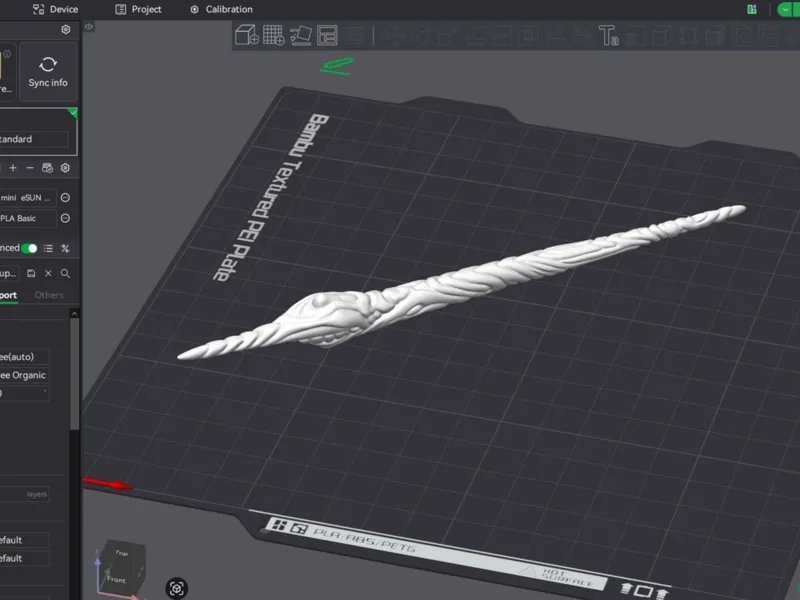Click the input field labeled 'layers'
Viewport: 800px width, 600px height.
(24, 494)
